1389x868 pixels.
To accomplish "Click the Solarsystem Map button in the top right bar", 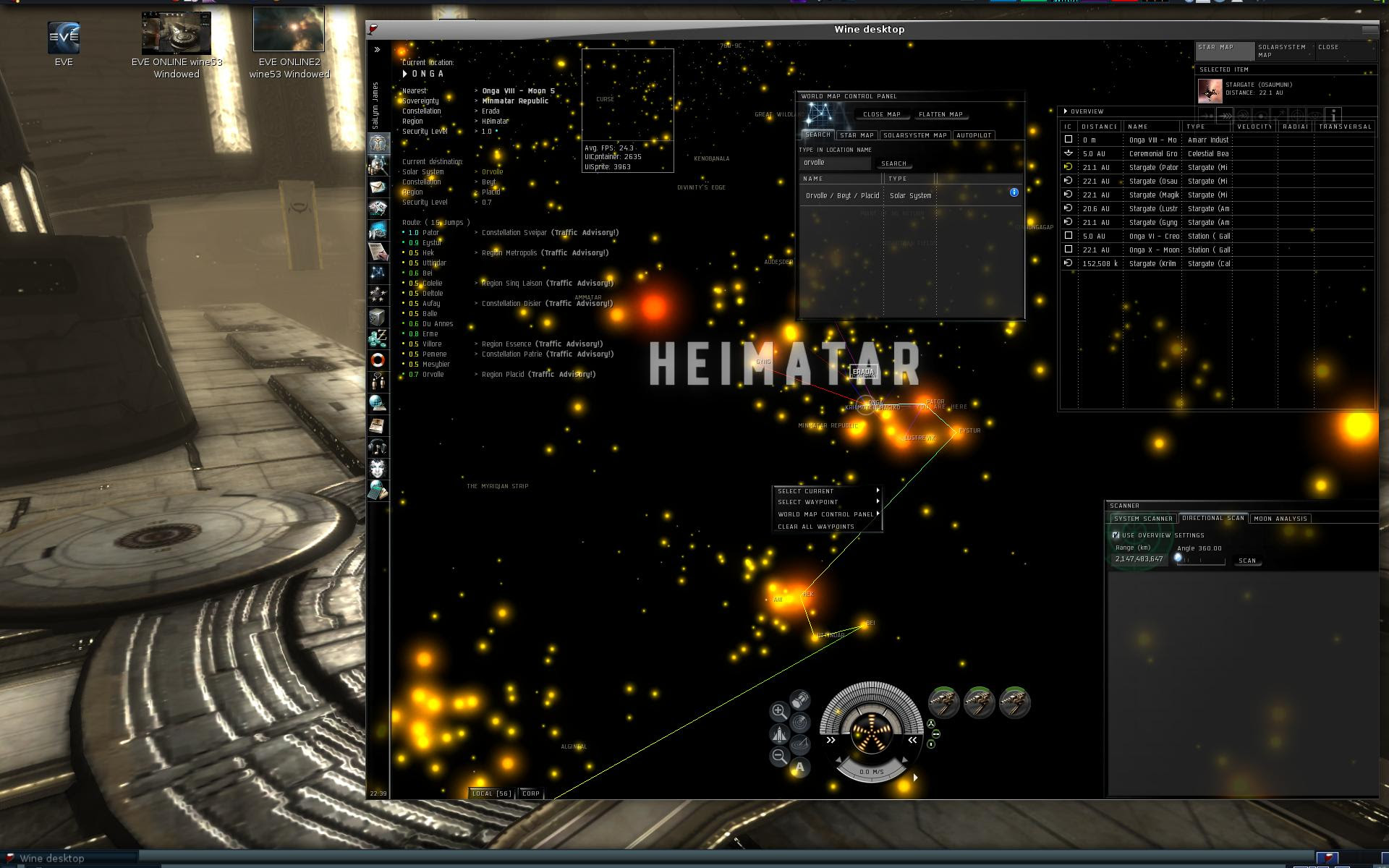I will [1284, 51].
